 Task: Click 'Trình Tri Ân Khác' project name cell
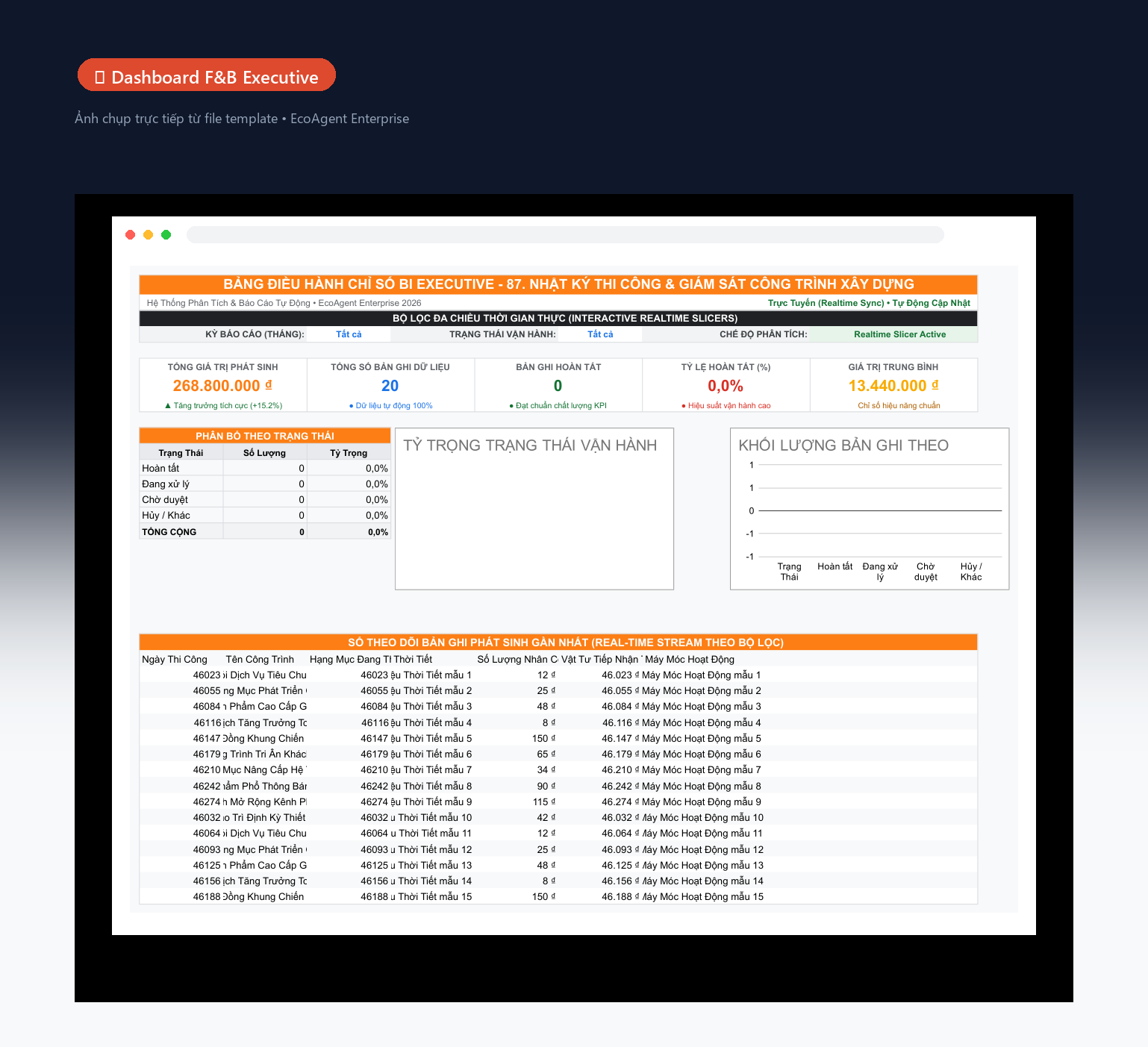click(x=265, y=754)
